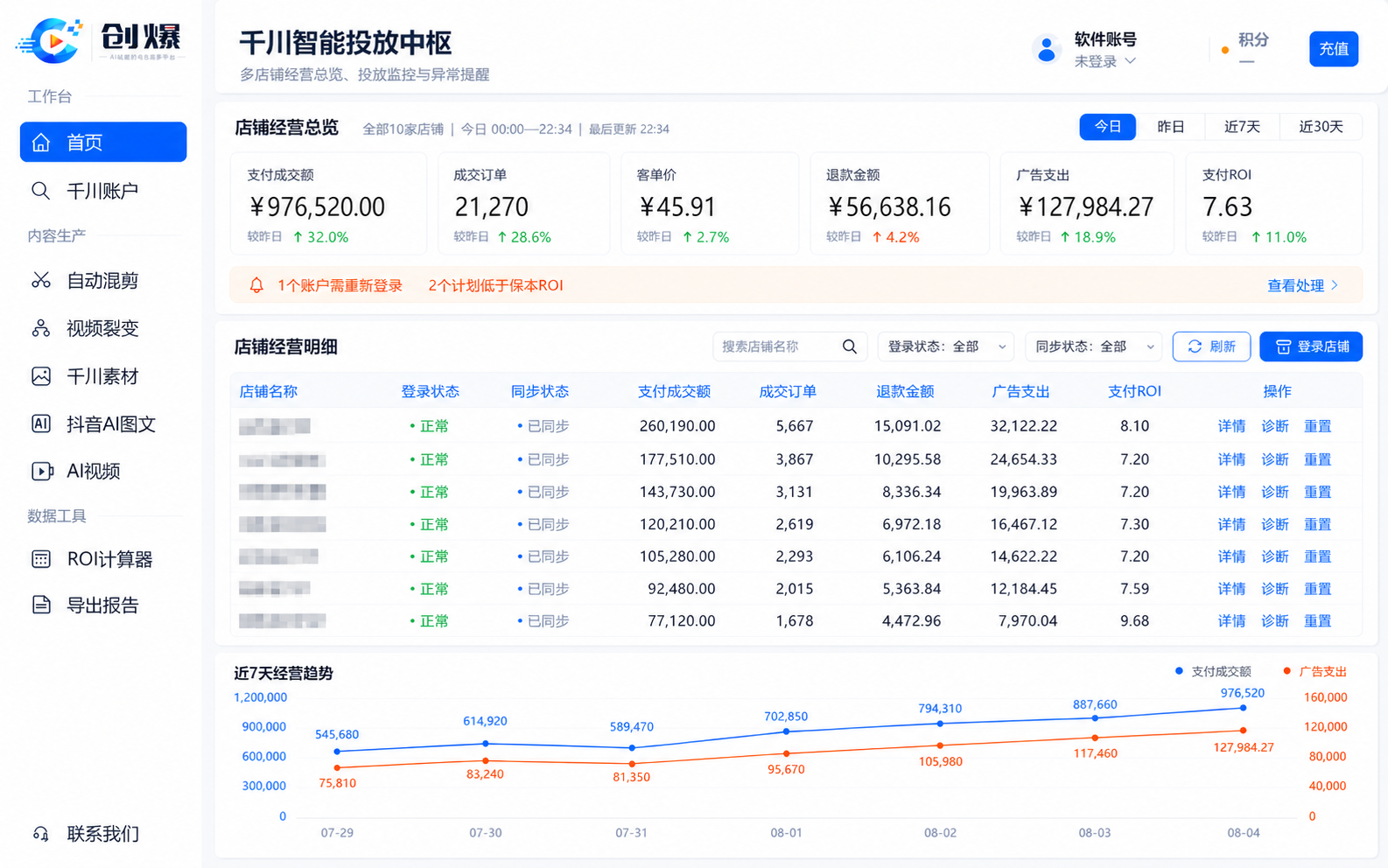1388x868 pixels.
Task: Open 详情 for 120,210.00 row
Action: point(1231,524)
